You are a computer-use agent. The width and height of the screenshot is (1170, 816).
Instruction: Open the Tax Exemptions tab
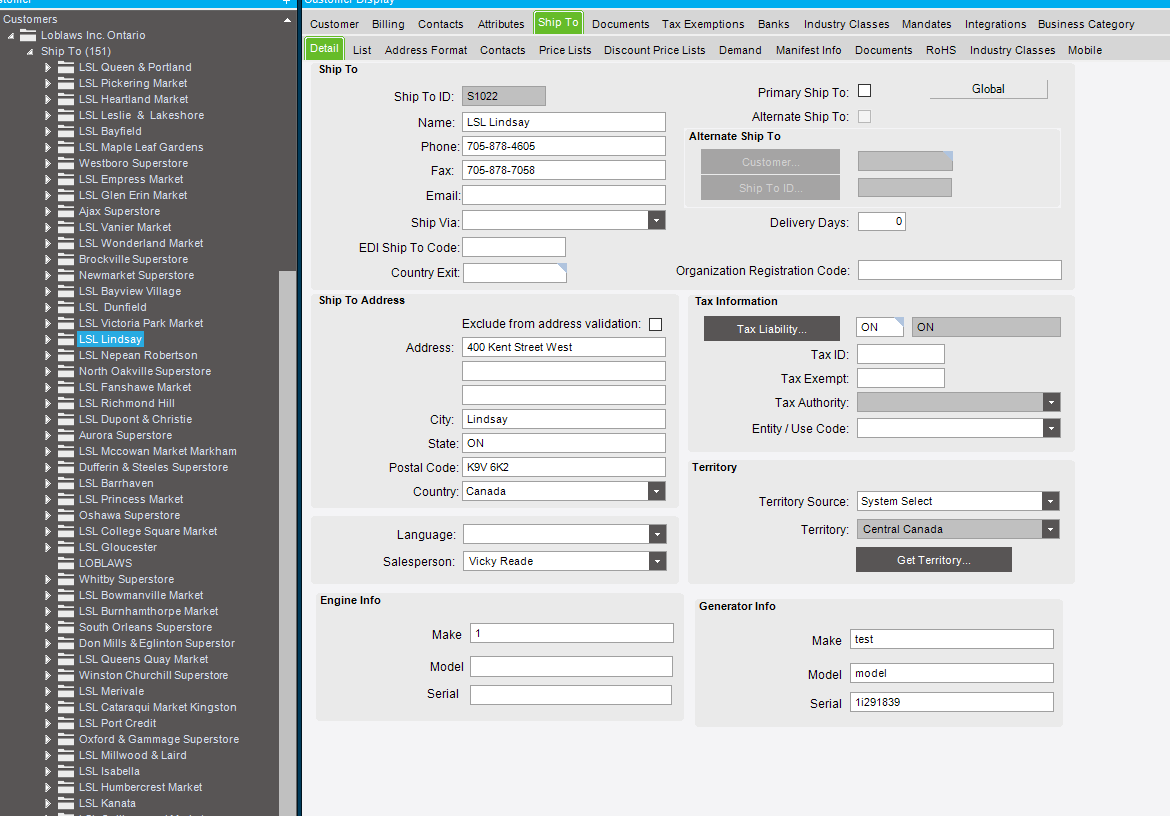pyautogui.click(x=703, y=24)
